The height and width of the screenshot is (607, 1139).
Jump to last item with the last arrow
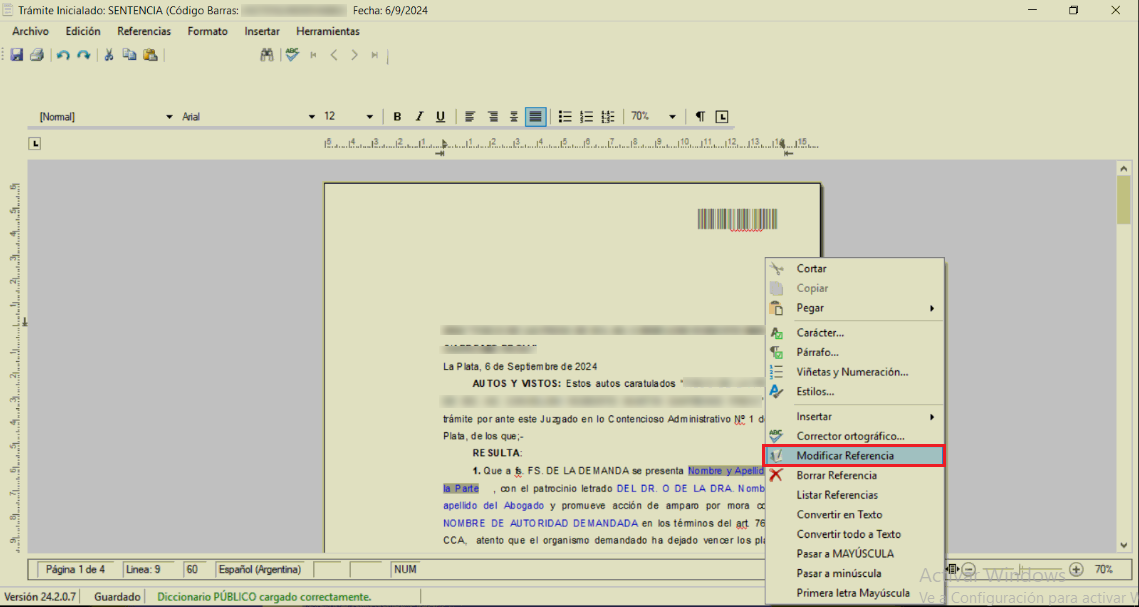[375, 54]
